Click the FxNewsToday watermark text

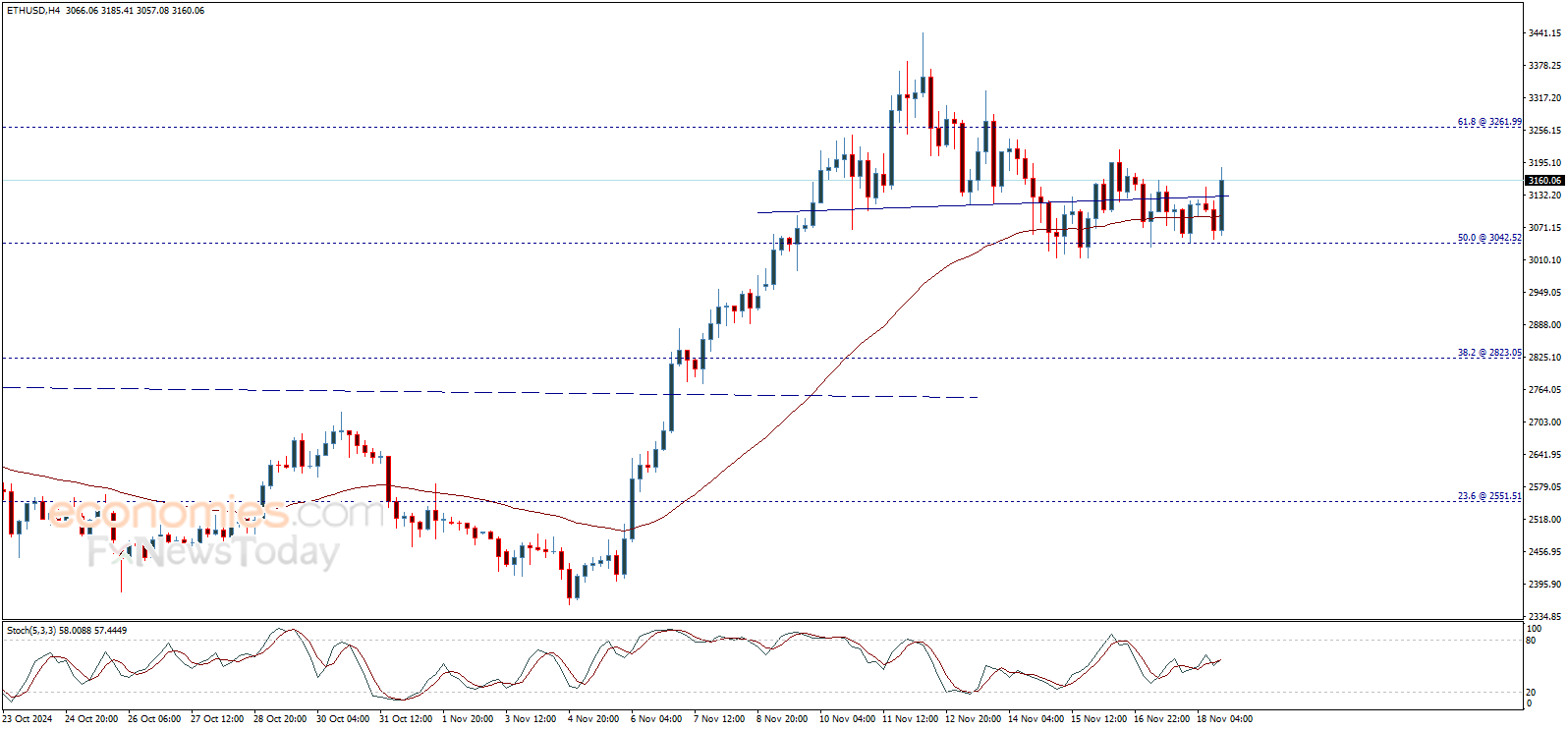[x=212, y=552]
